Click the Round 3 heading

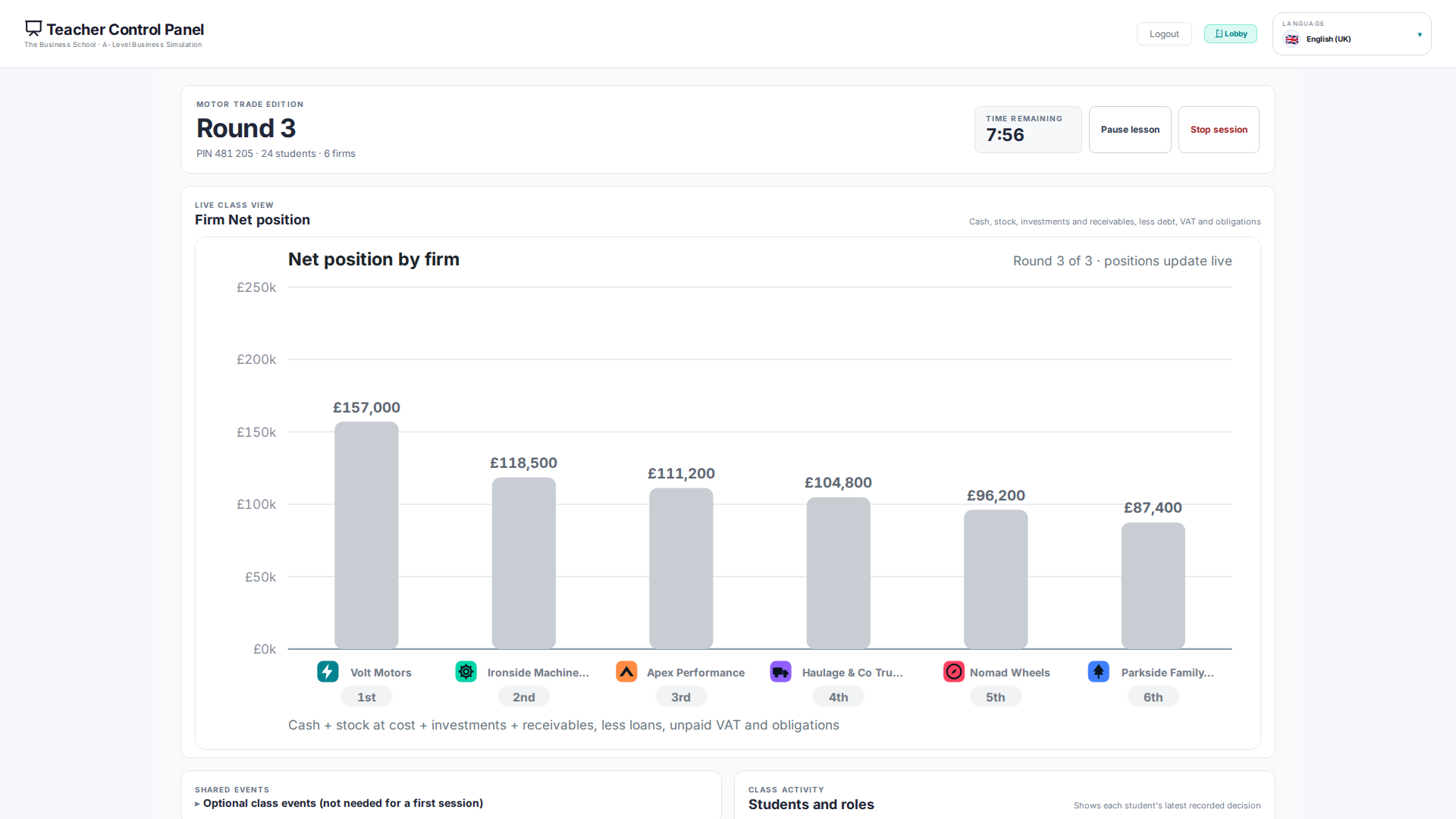coord(246,128)
